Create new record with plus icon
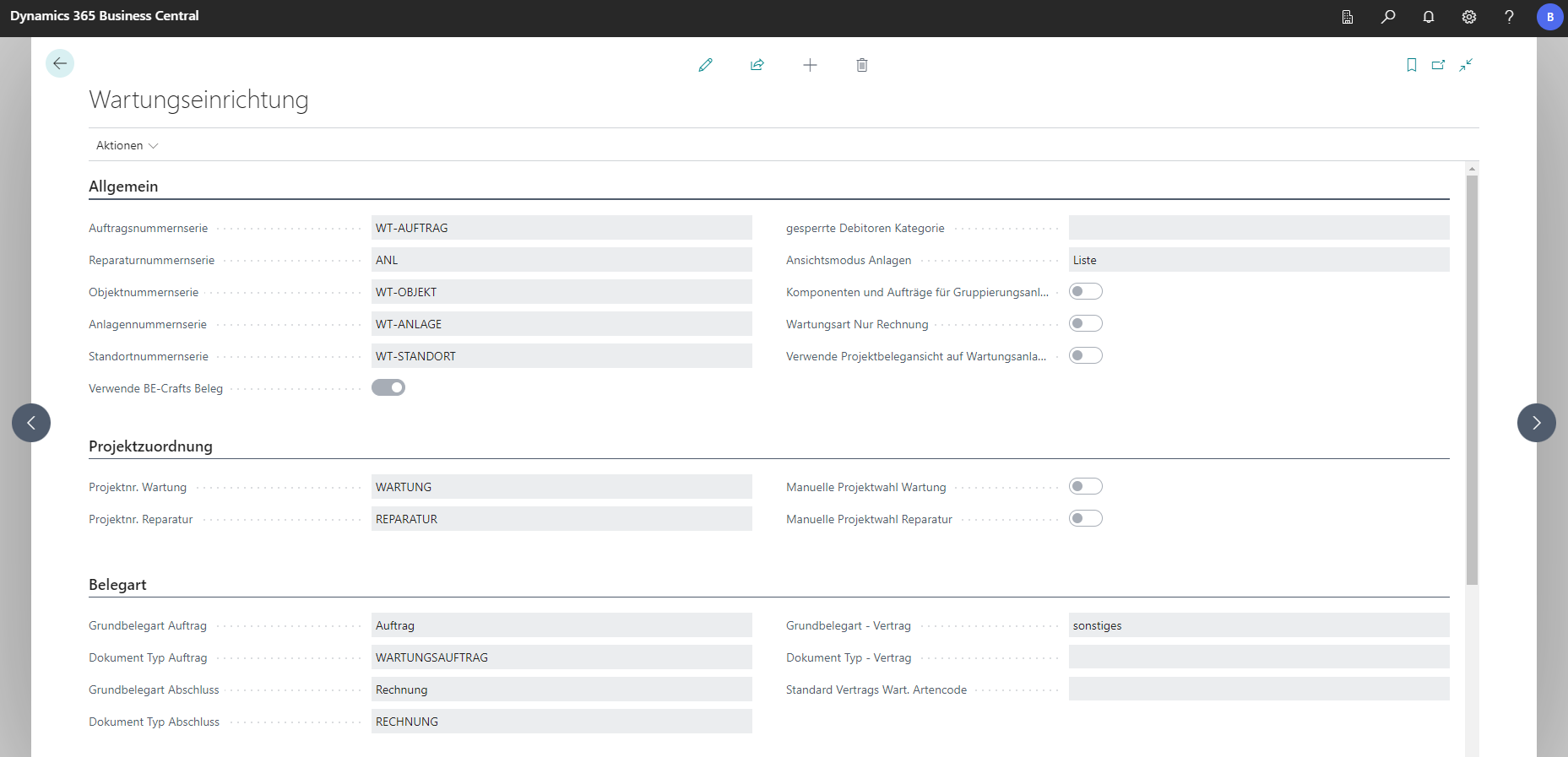This screenshot has width=1568, height=757. pos(810,65)
